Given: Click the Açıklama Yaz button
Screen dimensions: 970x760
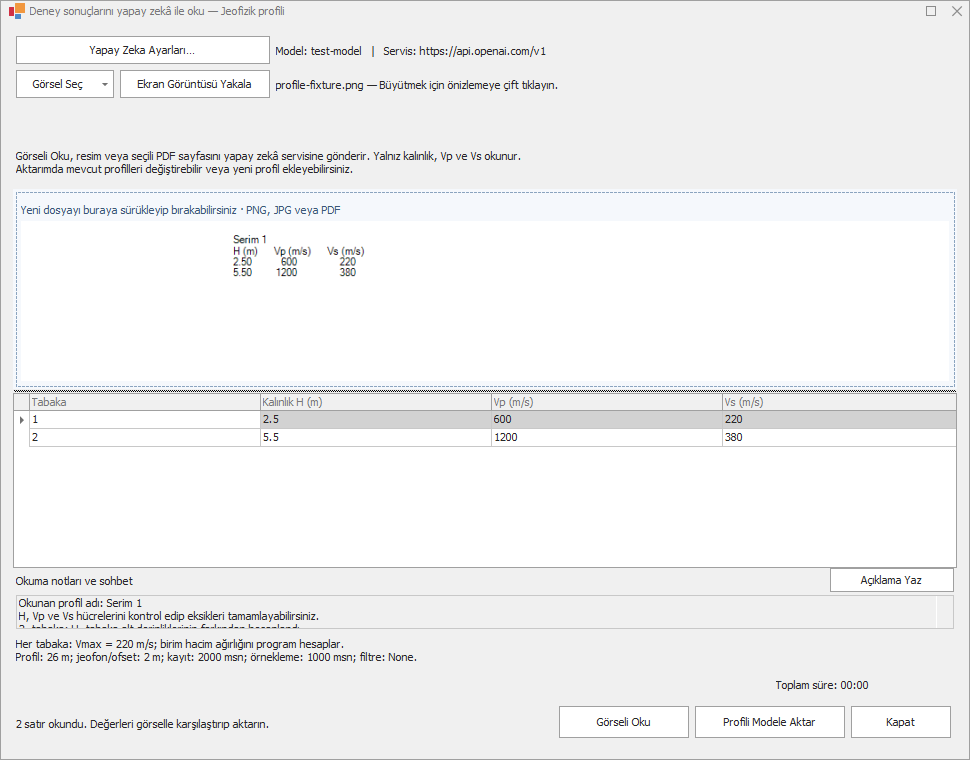Looking at the screenshot, I should point(891,580).
